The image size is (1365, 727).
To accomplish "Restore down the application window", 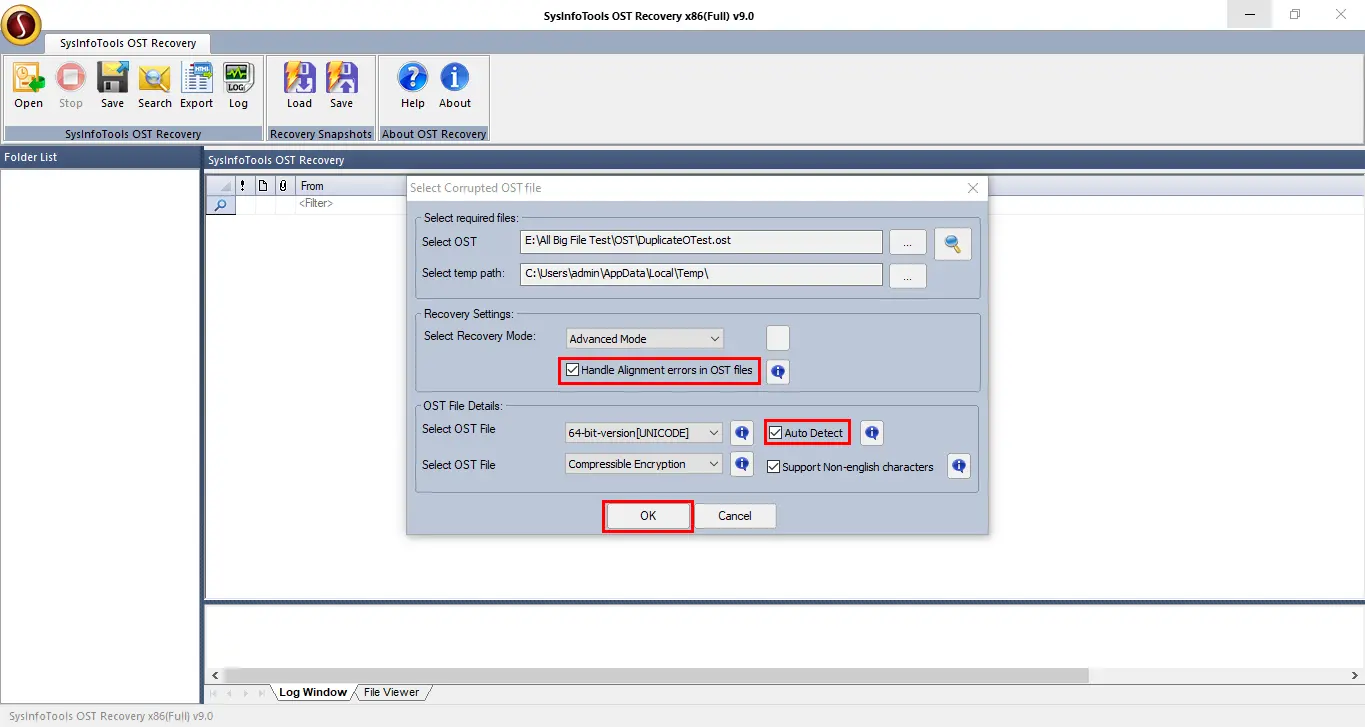I will tap(1295, 14).
